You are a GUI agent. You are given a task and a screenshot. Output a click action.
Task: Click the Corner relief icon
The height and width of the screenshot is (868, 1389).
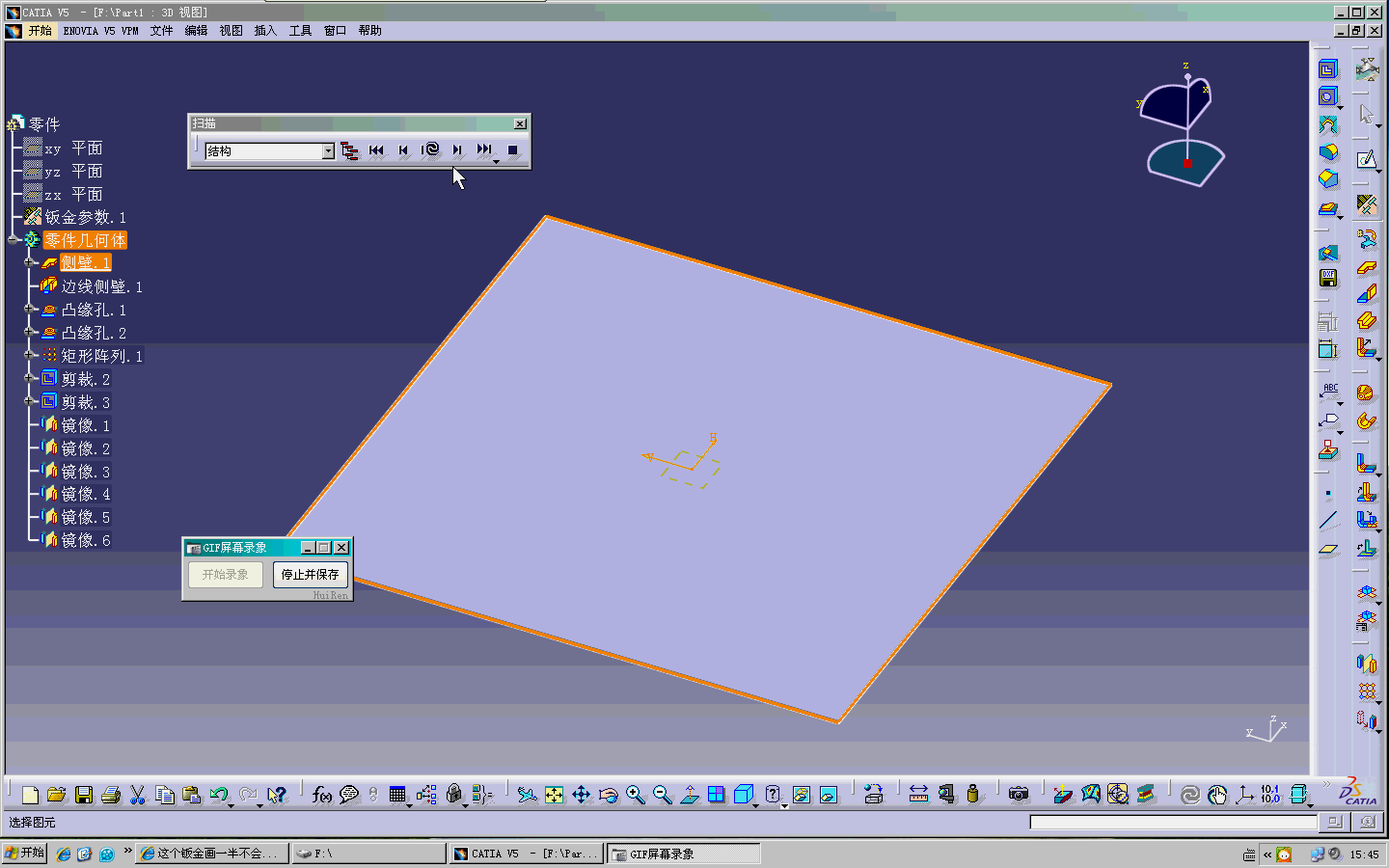click(1328, 124)
